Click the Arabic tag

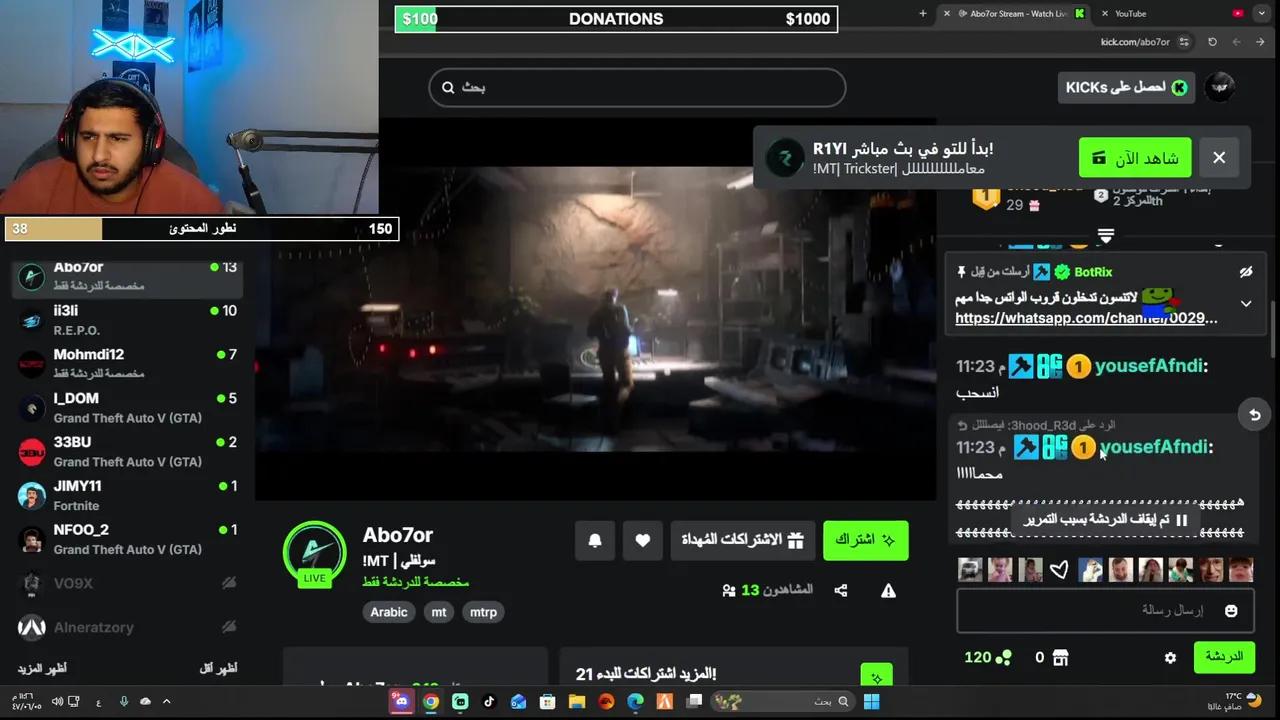point(389,612)
